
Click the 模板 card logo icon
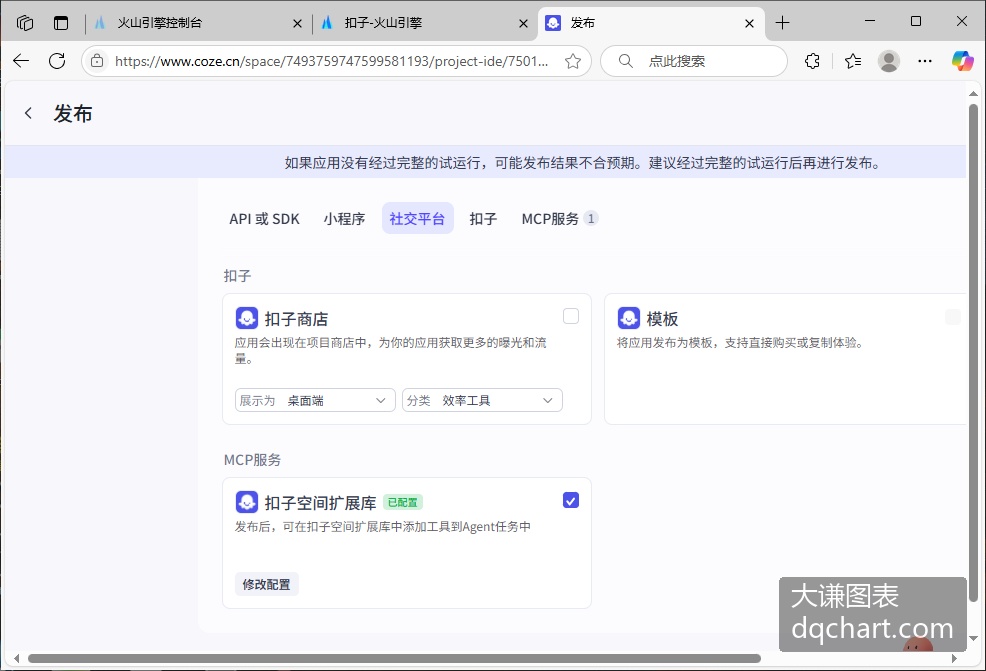628,318
